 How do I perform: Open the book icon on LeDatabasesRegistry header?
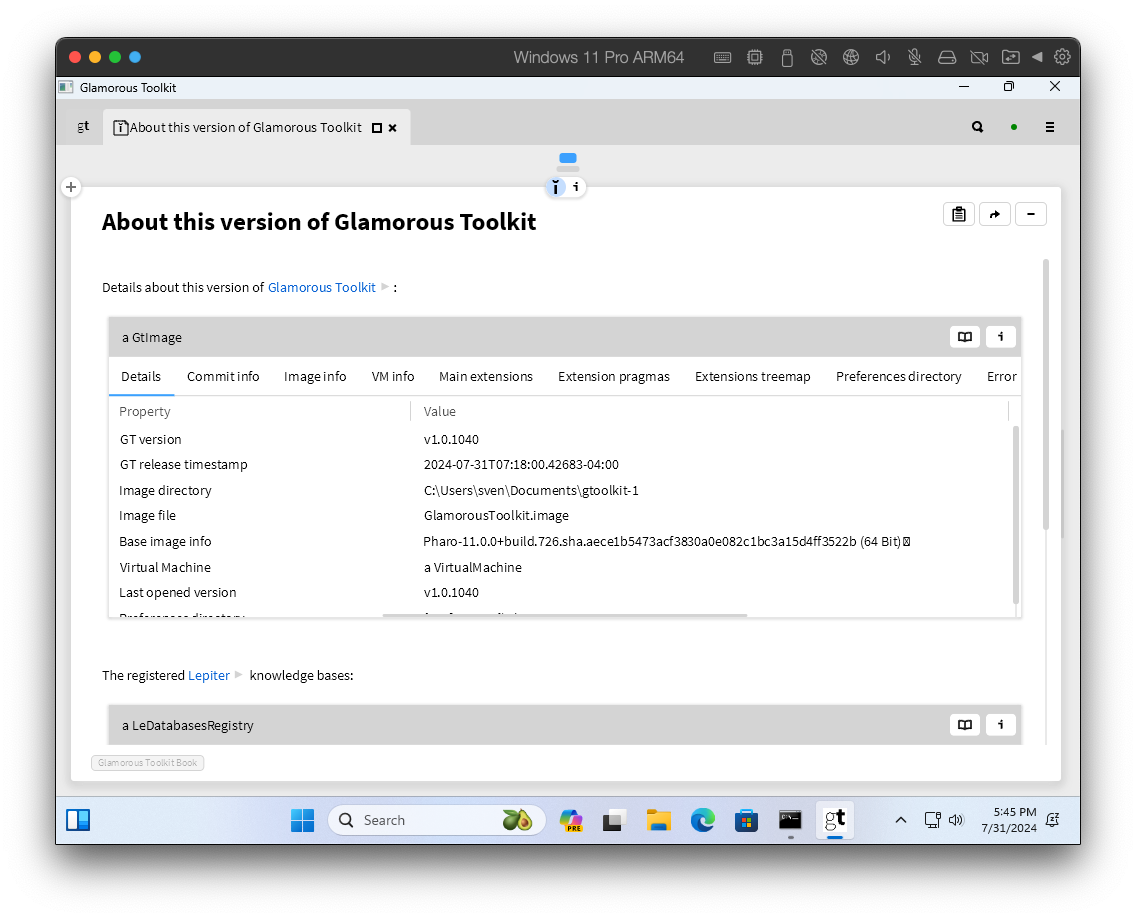coord(965,725)
